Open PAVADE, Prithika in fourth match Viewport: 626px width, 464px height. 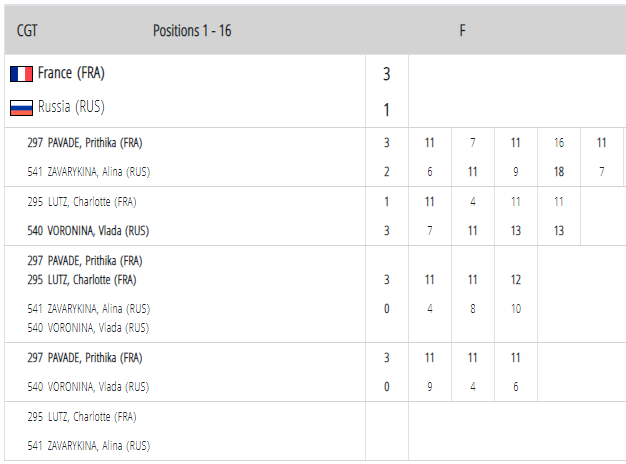coord(85,358)
